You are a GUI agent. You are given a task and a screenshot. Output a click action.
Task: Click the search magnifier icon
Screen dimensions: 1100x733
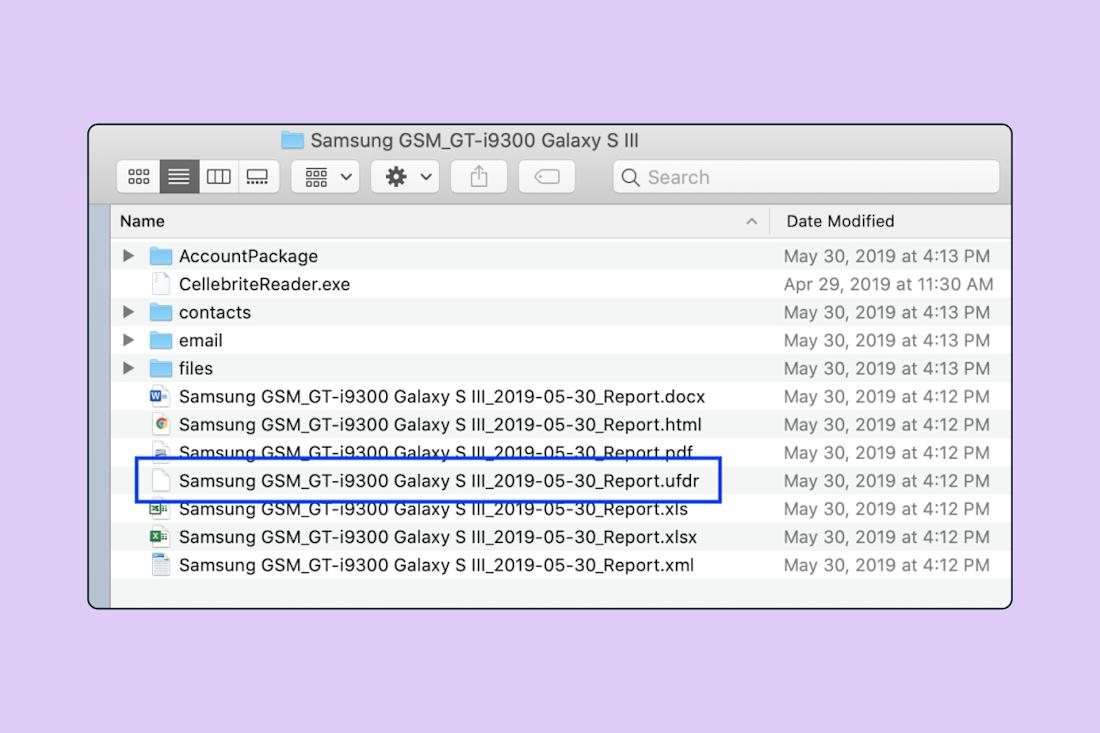pyautogui.click(x=630, y=177)
